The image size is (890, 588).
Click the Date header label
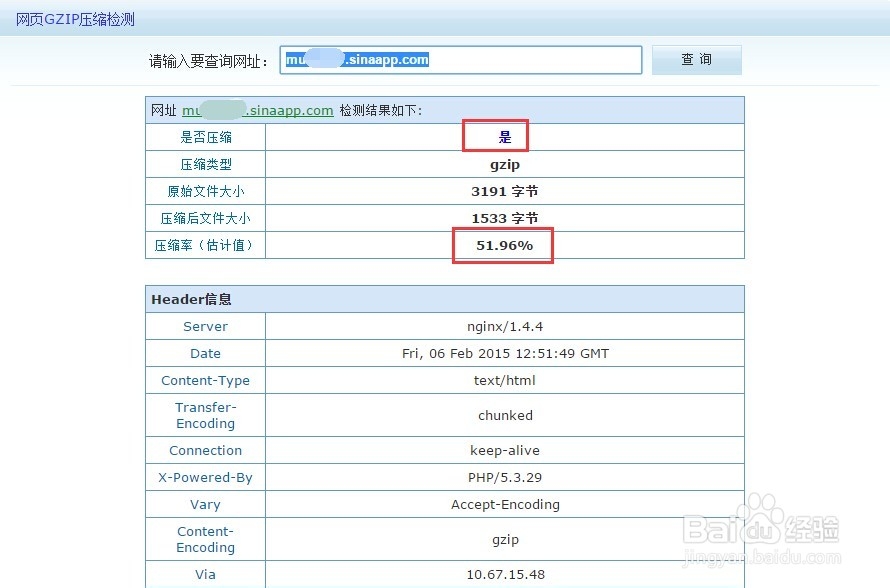(205, 354)
